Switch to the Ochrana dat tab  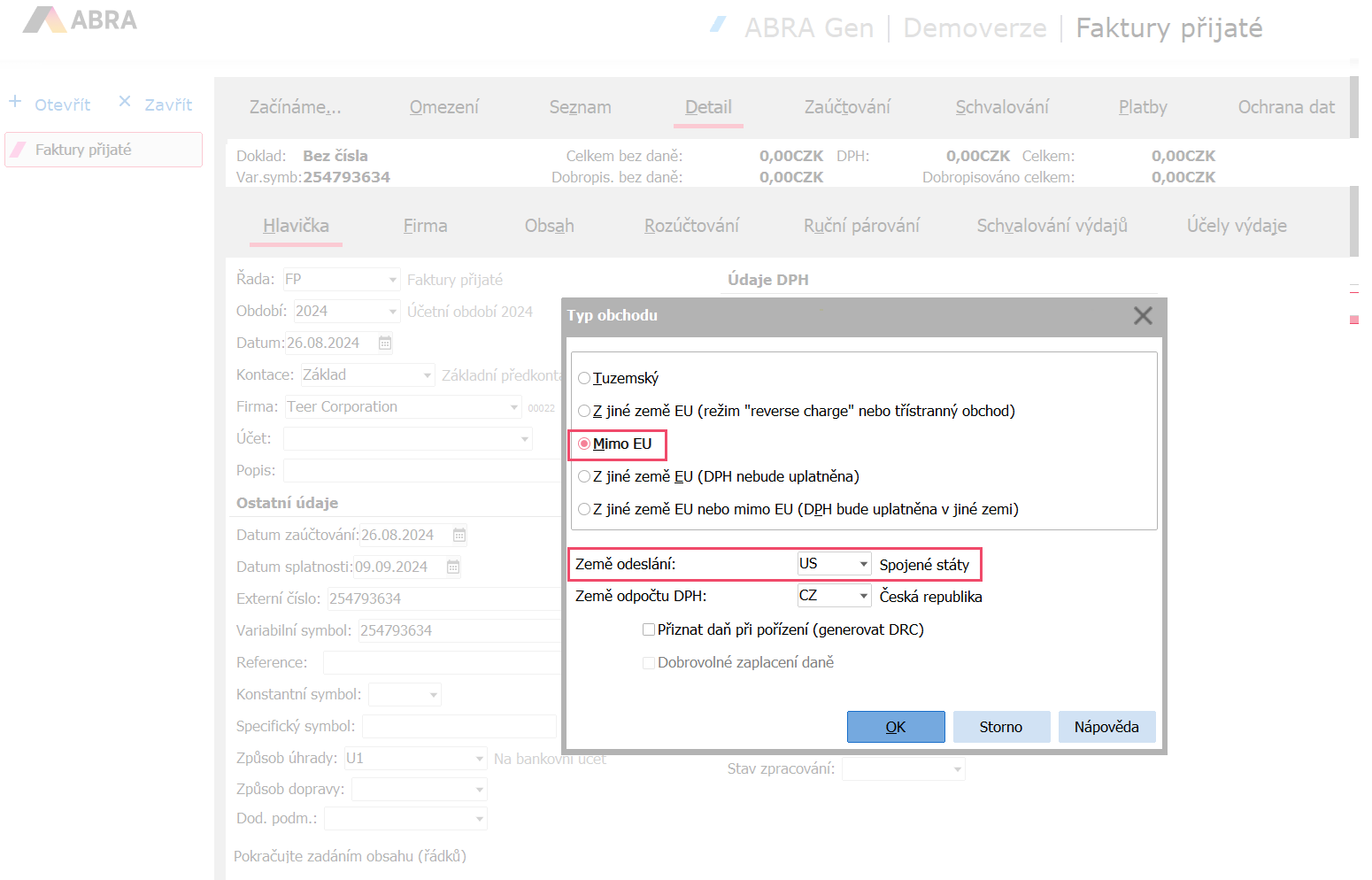[x=1286, y=107]
